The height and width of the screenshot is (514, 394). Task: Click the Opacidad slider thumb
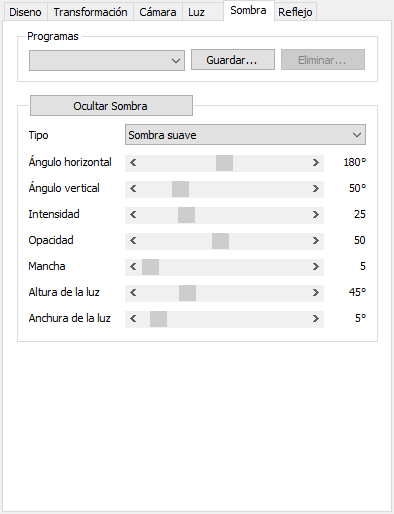220,241
